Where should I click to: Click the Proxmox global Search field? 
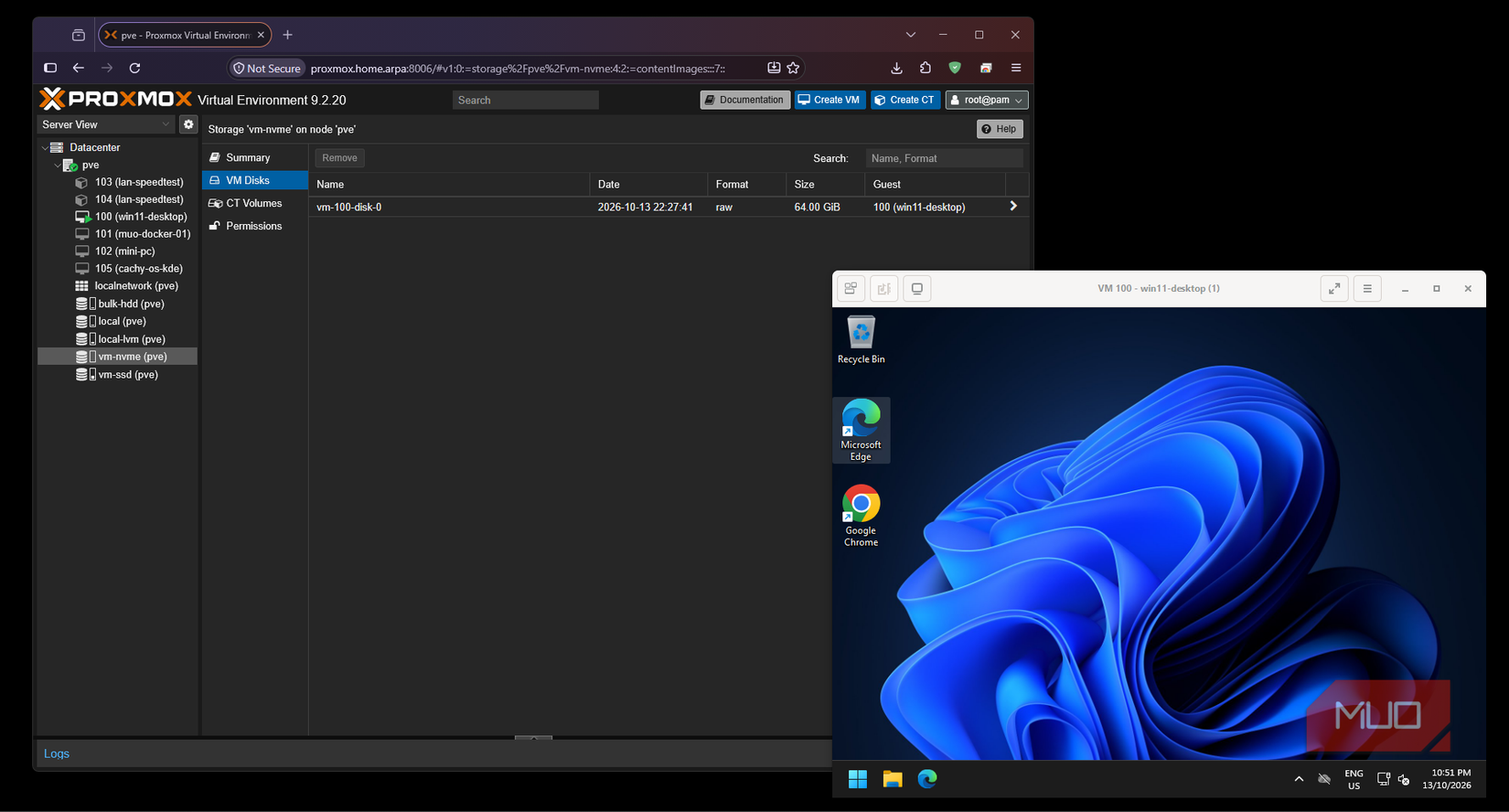pos(526,100)
